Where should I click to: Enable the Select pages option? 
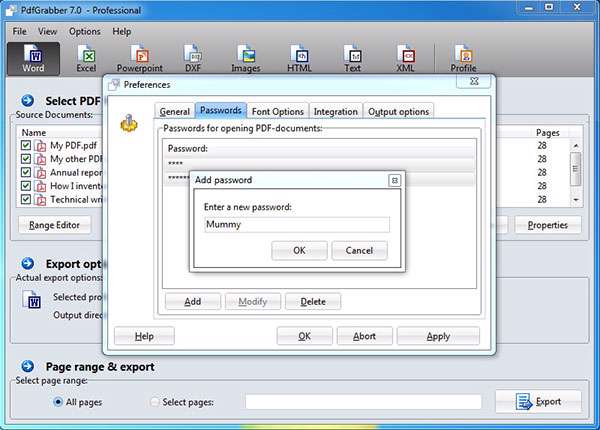click(x=154, y=402)
